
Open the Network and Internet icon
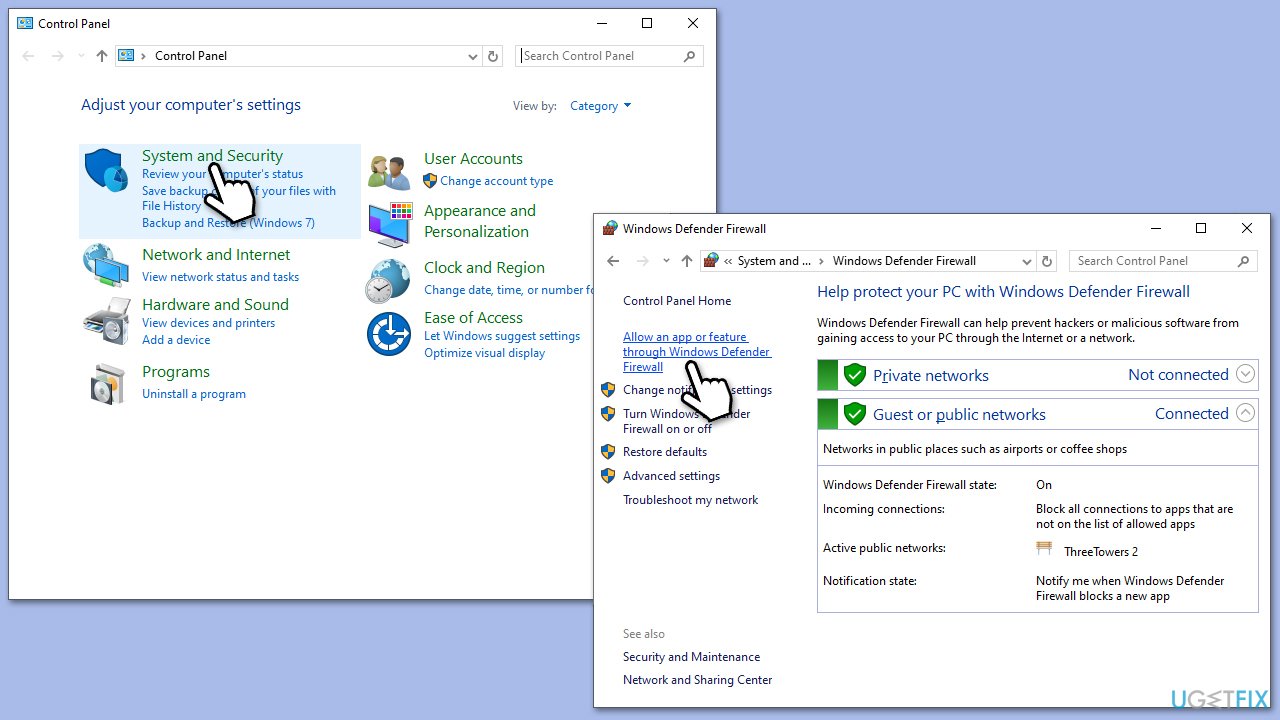tap(105, 266)
